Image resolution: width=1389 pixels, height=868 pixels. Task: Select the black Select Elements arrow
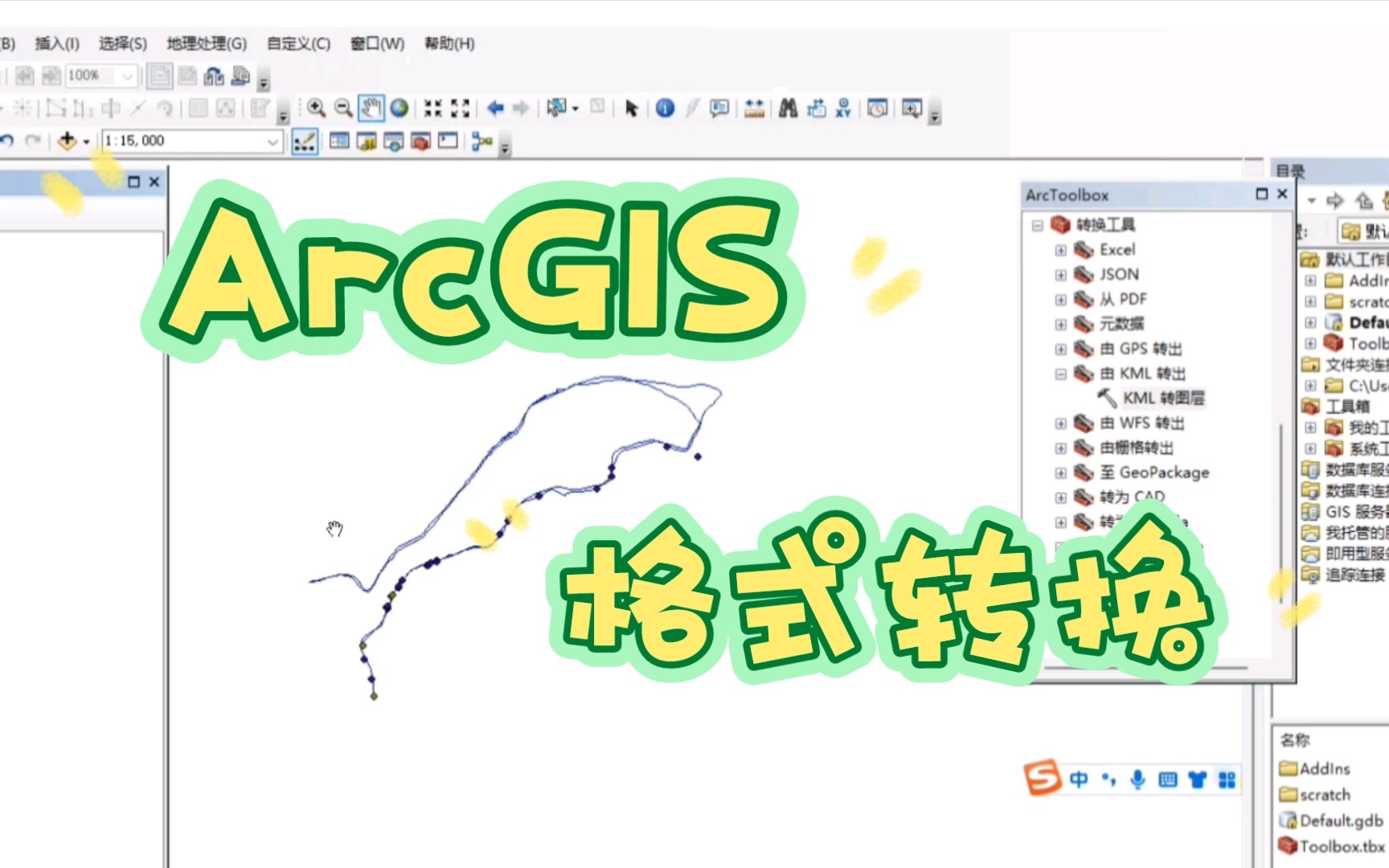[631, 108]
